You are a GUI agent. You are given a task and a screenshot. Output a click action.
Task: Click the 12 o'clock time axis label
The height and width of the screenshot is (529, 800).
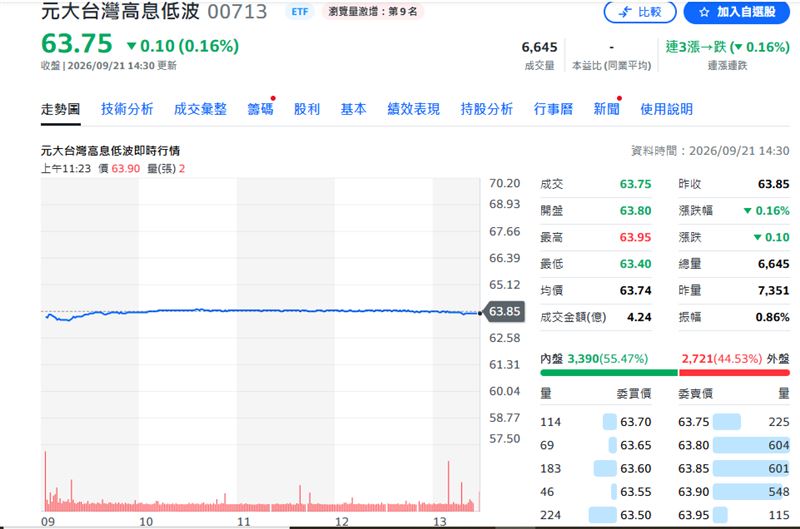click(x=342, y=521)
